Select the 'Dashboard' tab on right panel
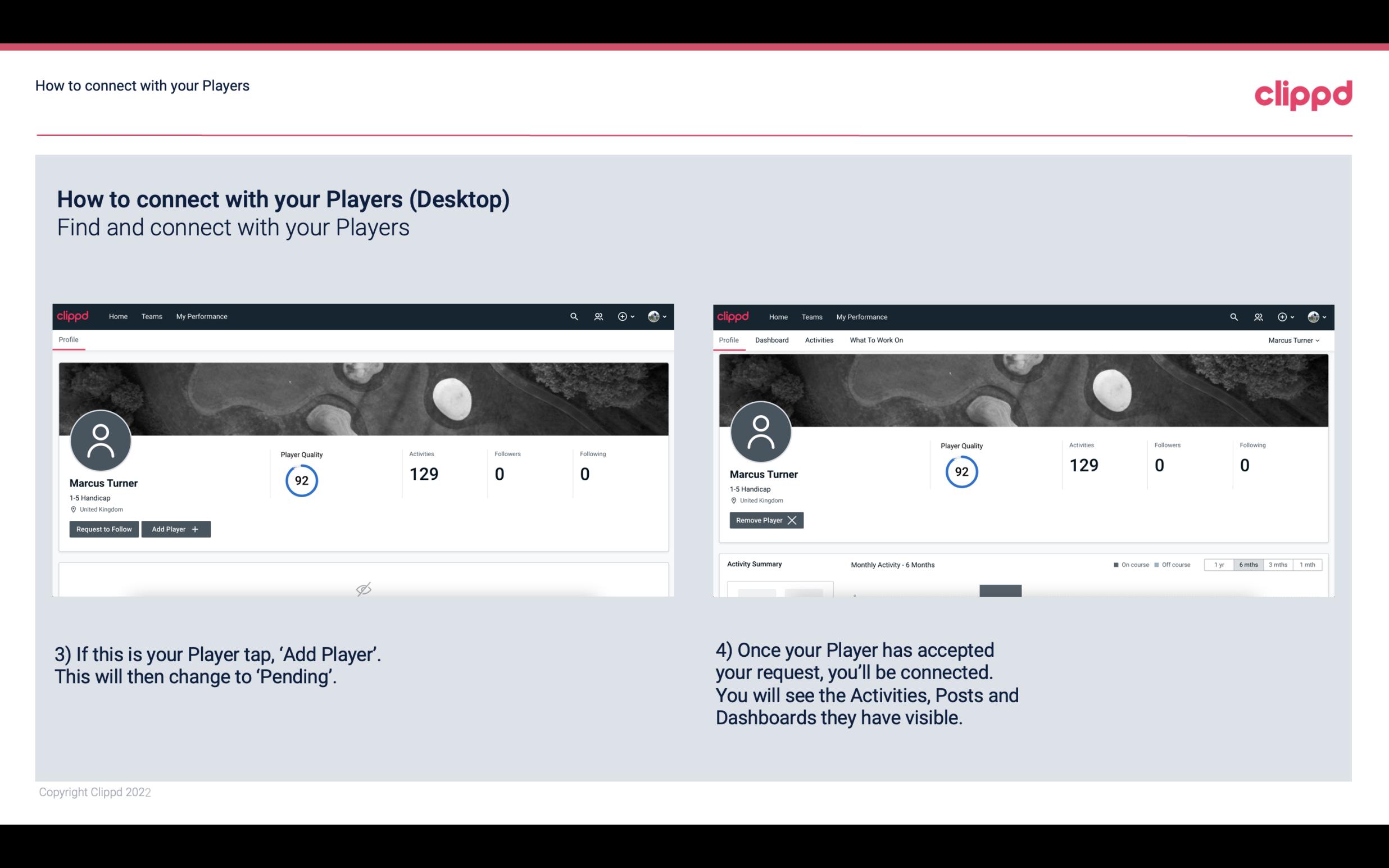 [x=774, y=340]
